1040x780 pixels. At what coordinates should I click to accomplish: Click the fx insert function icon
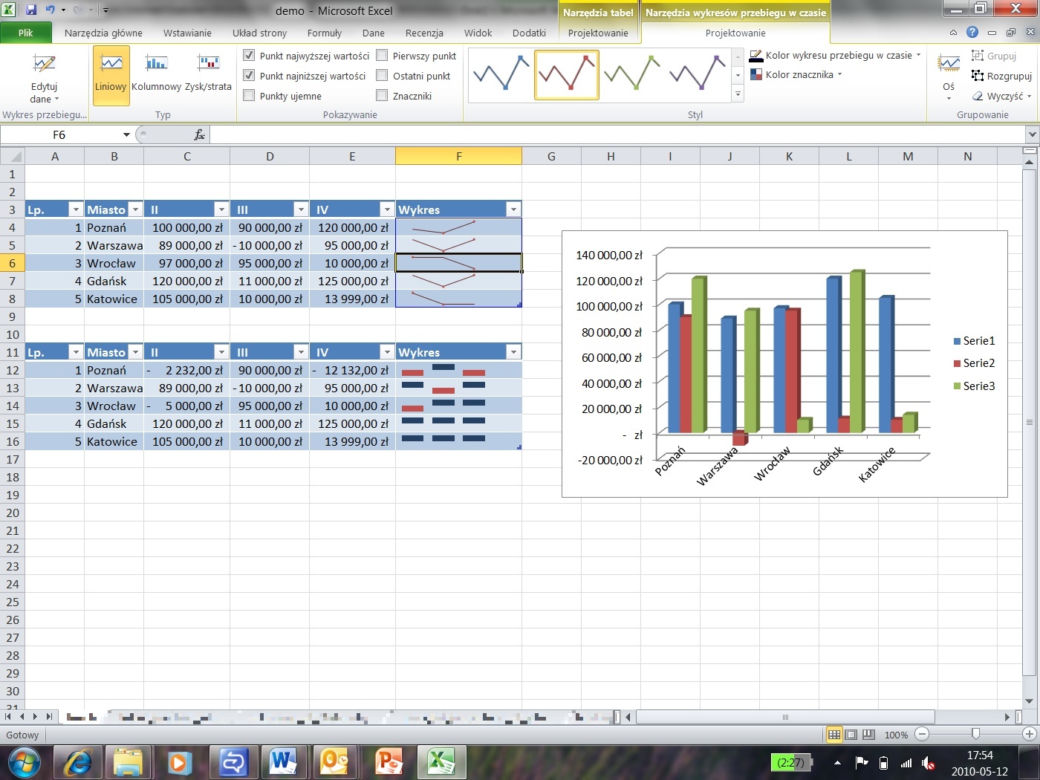click(198, 135)
